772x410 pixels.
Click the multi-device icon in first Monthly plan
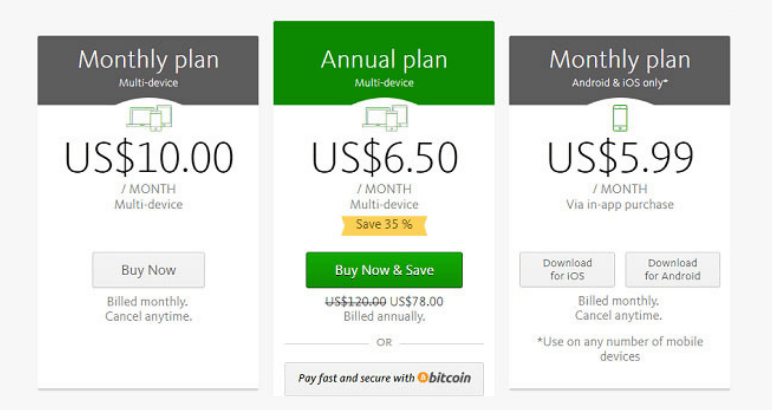pyautogui.click(x=148, y=119)
